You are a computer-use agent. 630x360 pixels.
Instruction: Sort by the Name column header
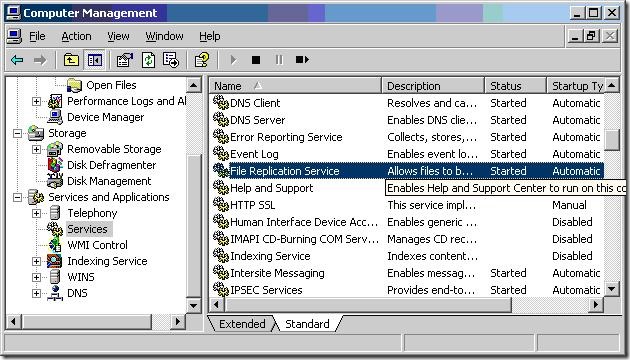tap(295, 86)
